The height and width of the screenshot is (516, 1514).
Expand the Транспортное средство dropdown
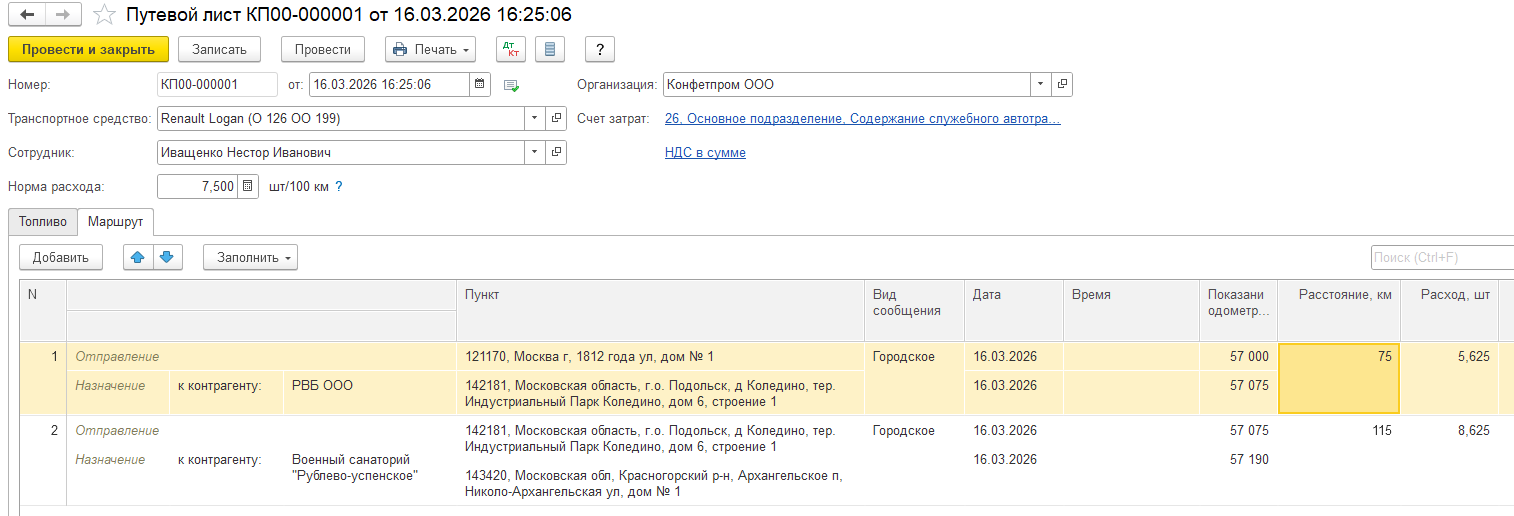(535, 119)
